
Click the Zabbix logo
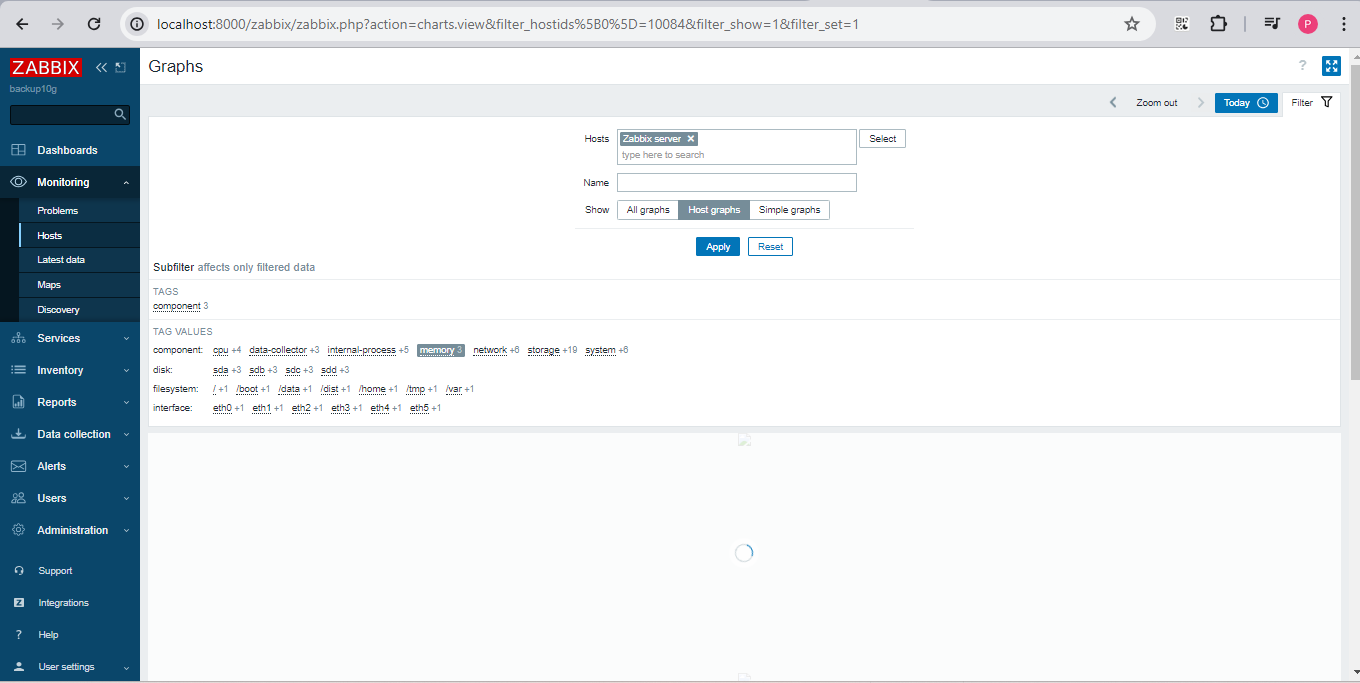(x=45, y=68)
